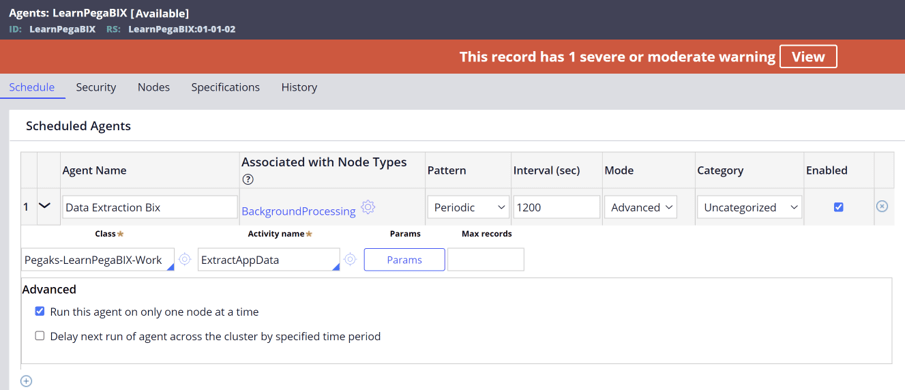905x390 pixels.
Task: Collapse row 1 using the chevron expander
Action: [44, 207]
